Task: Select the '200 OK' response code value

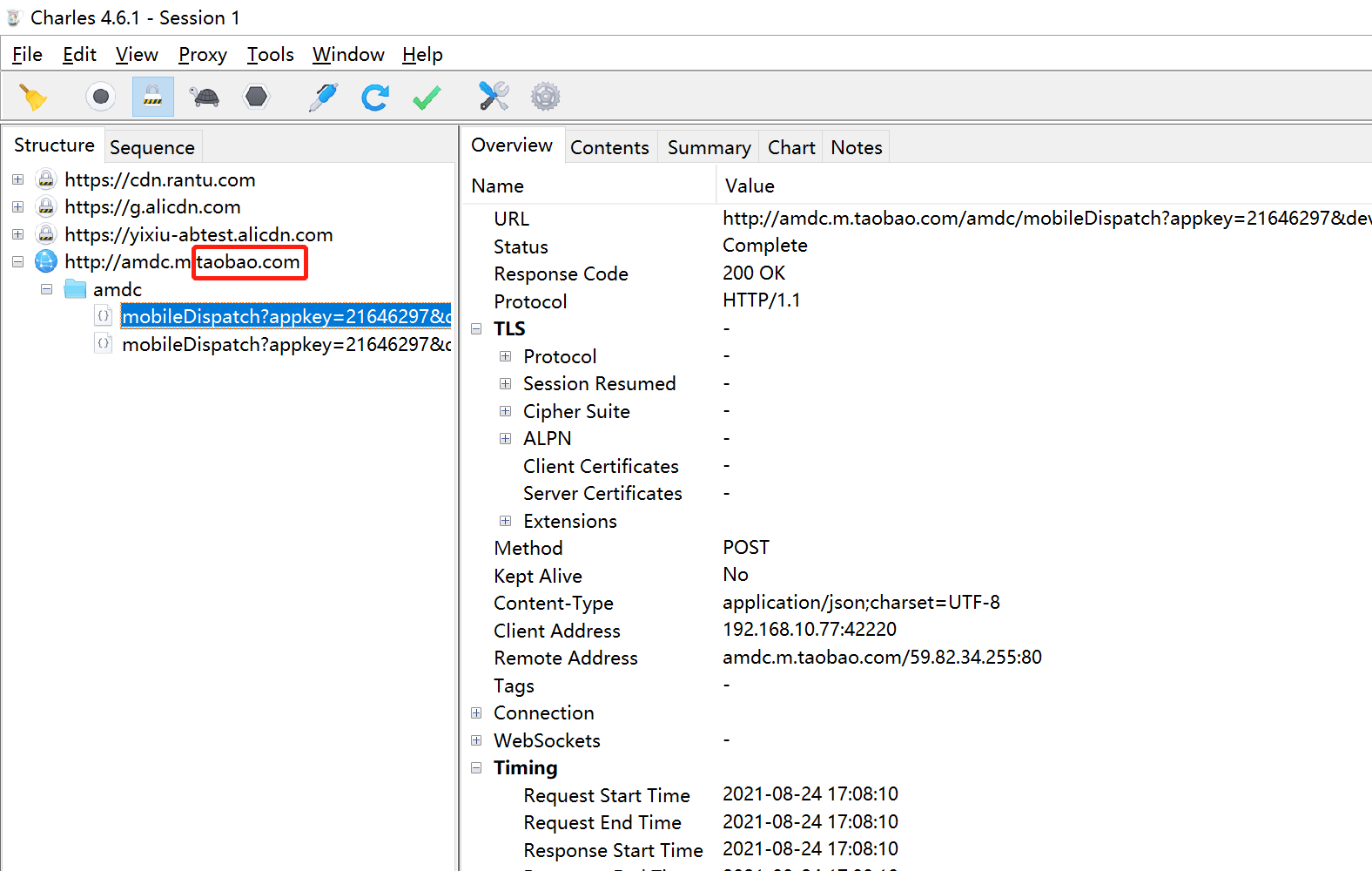Action: [754, 273]
